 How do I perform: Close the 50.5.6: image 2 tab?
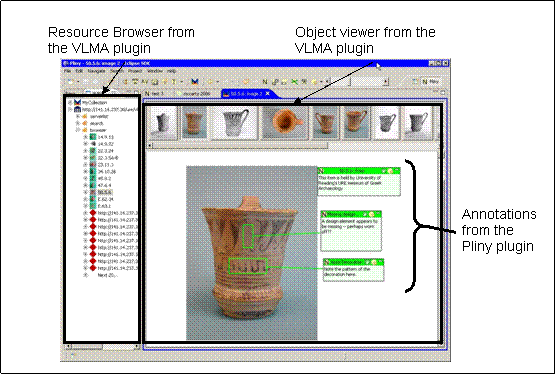[268, 94]
